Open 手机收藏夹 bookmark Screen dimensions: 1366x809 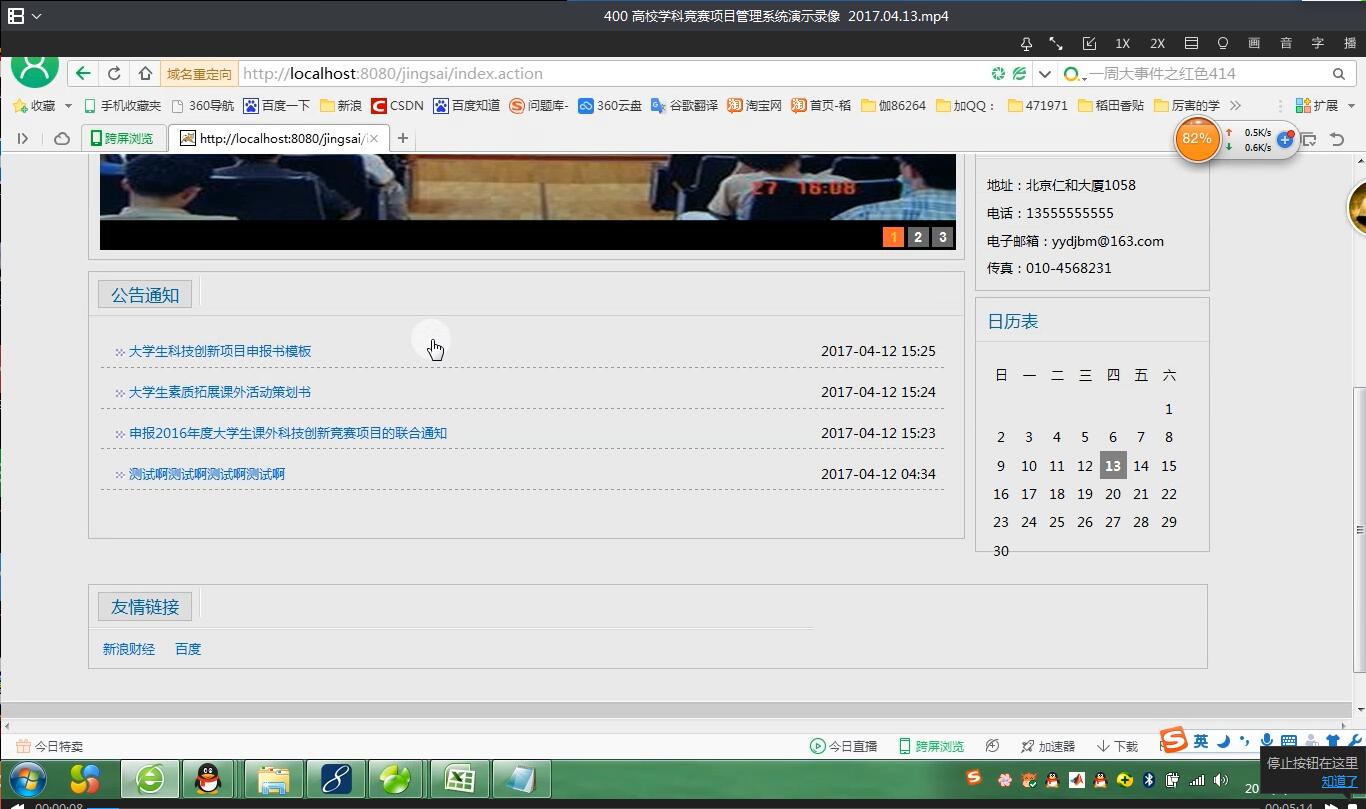(122, 105)
